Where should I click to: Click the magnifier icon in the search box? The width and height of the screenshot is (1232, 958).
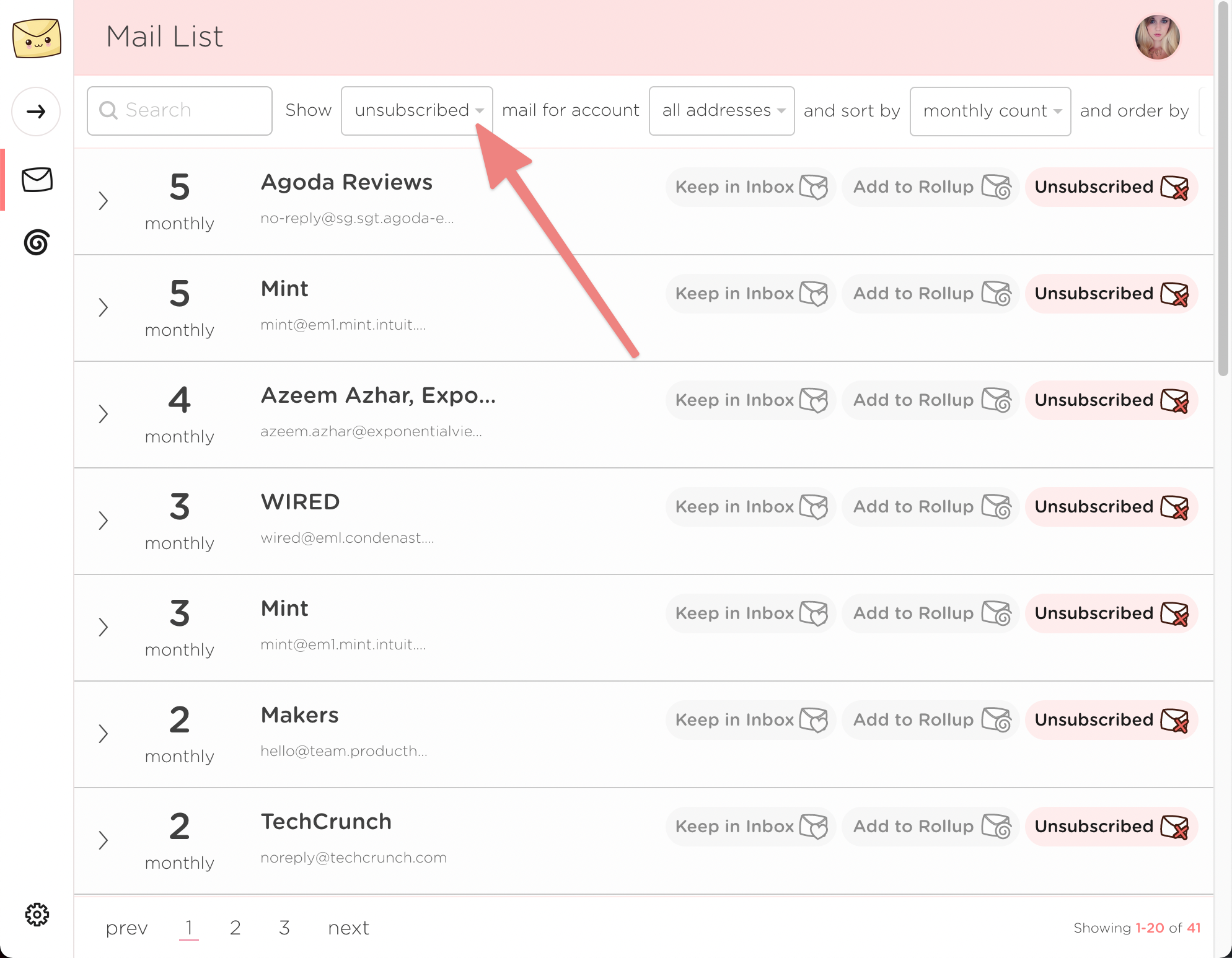pos(108,110)
